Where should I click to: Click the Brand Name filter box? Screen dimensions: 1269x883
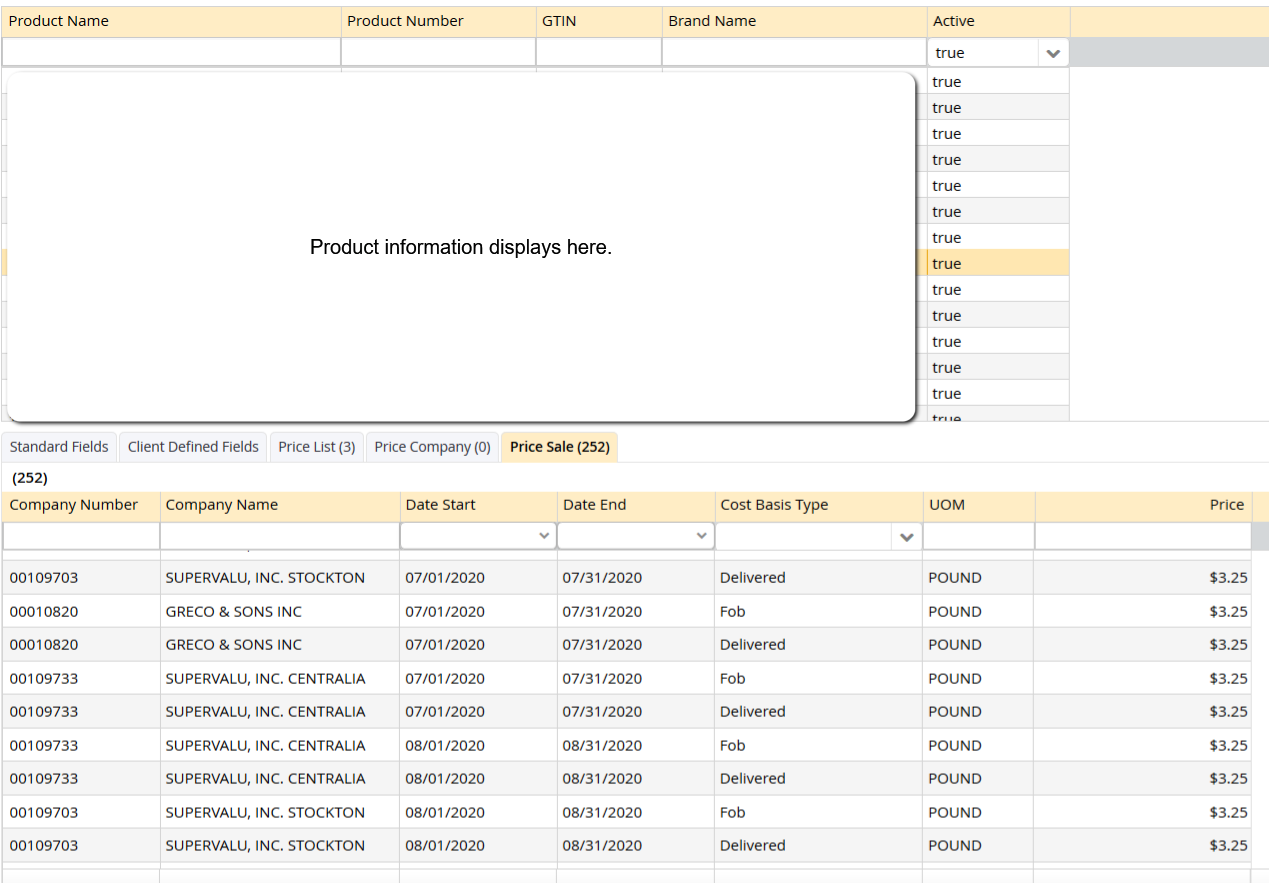point(794,53)
